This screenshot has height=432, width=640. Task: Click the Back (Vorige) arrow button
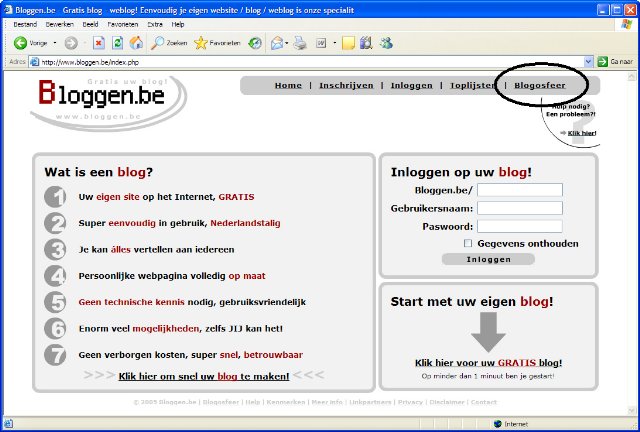point(20,43)
